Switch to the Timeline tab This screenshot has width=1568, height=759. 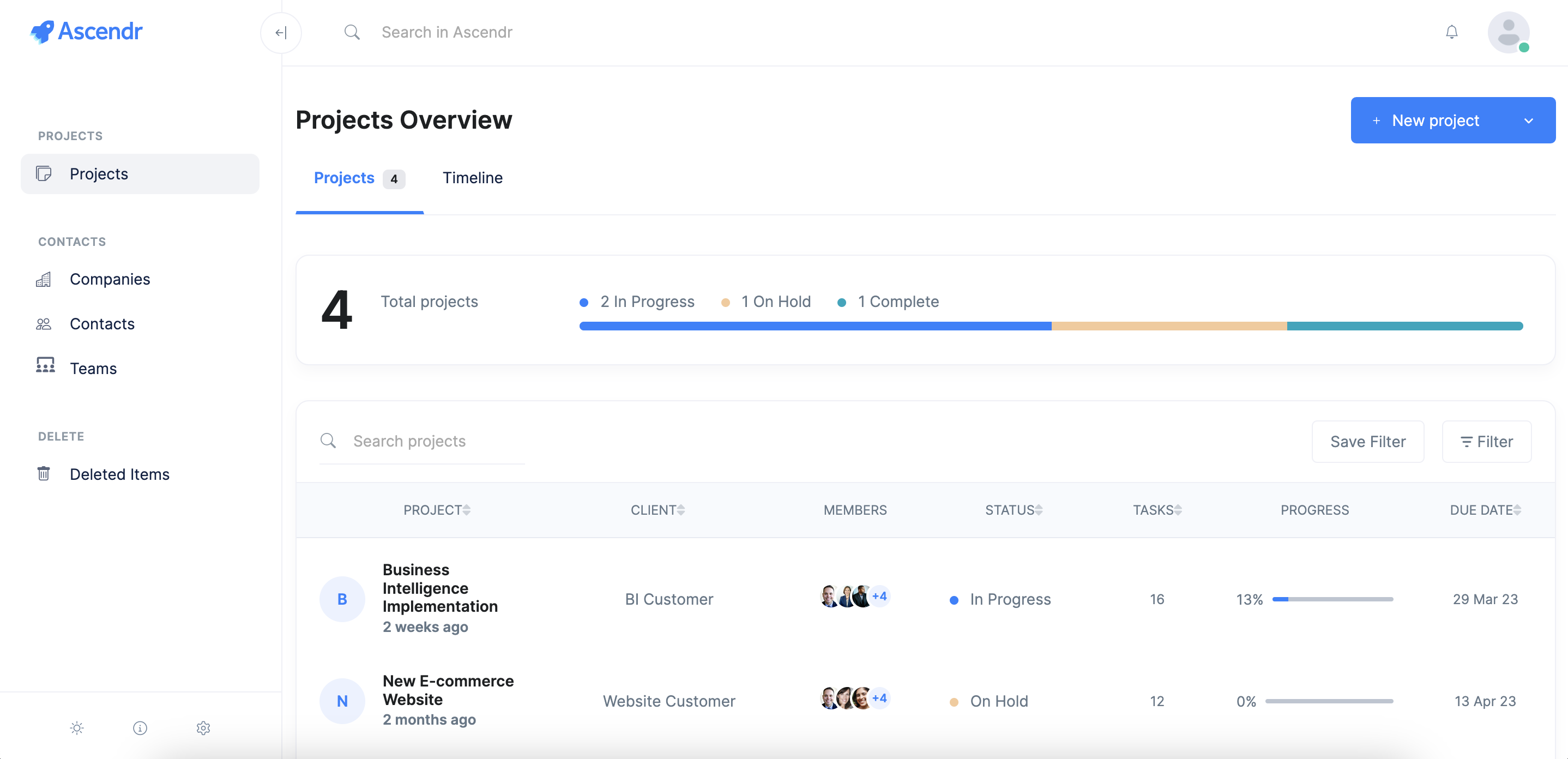472,178
